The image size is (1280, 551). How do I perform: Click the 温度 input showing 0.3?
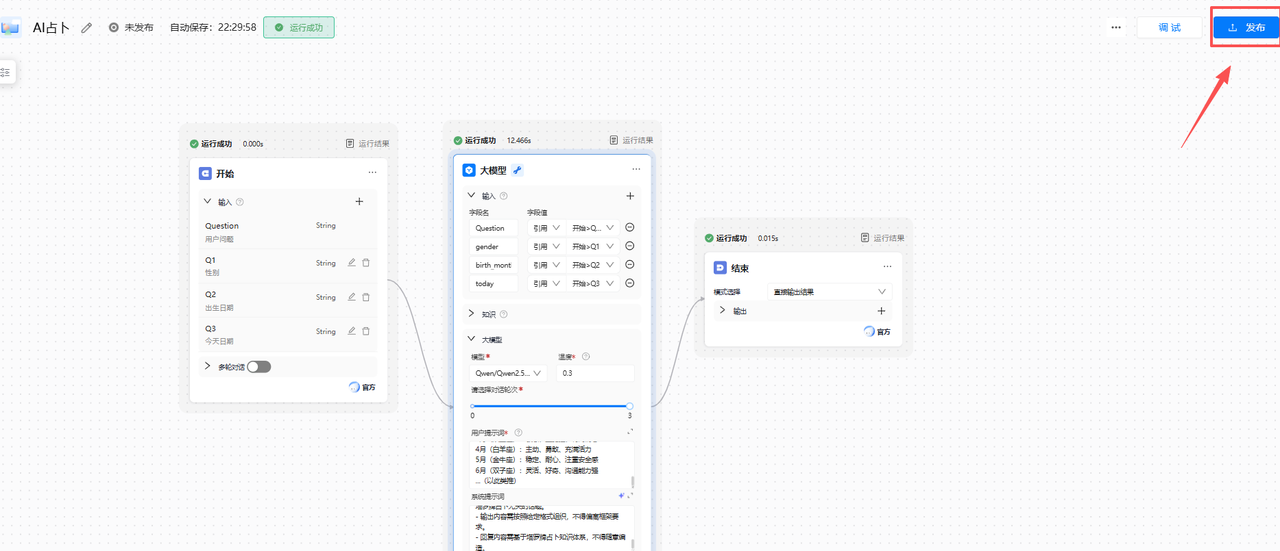click(x=596, y=373)
